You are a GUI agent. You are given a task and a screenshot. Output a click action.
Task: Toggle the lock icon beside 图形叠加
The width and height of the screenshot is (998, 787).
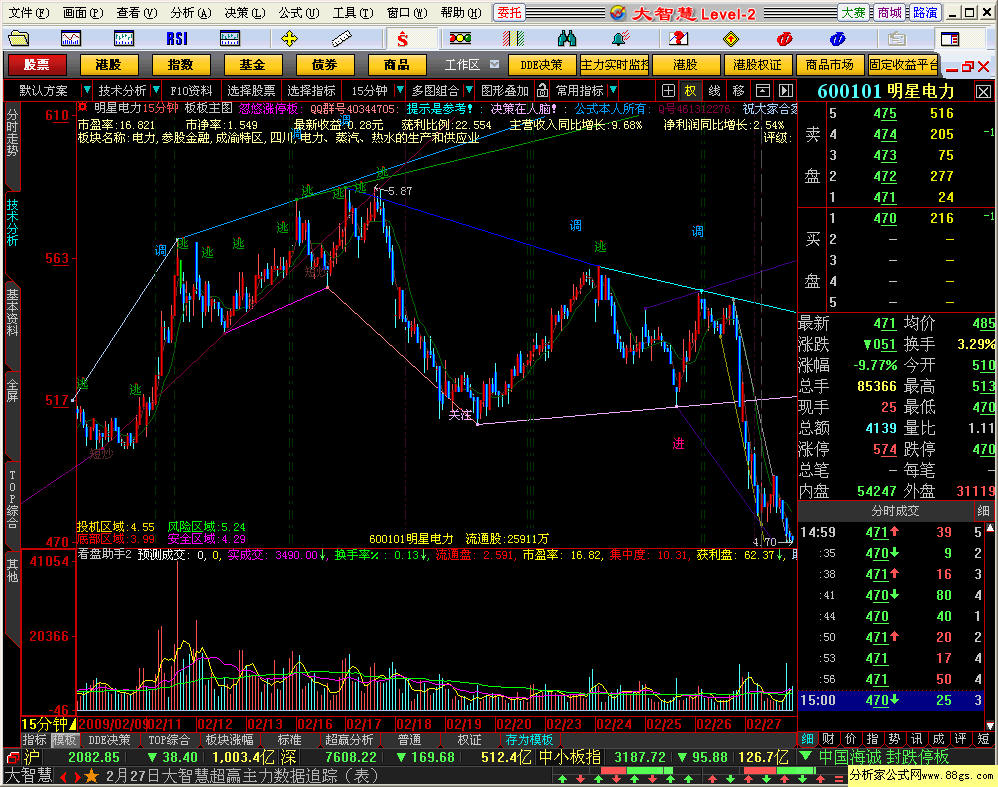[542, 90]
